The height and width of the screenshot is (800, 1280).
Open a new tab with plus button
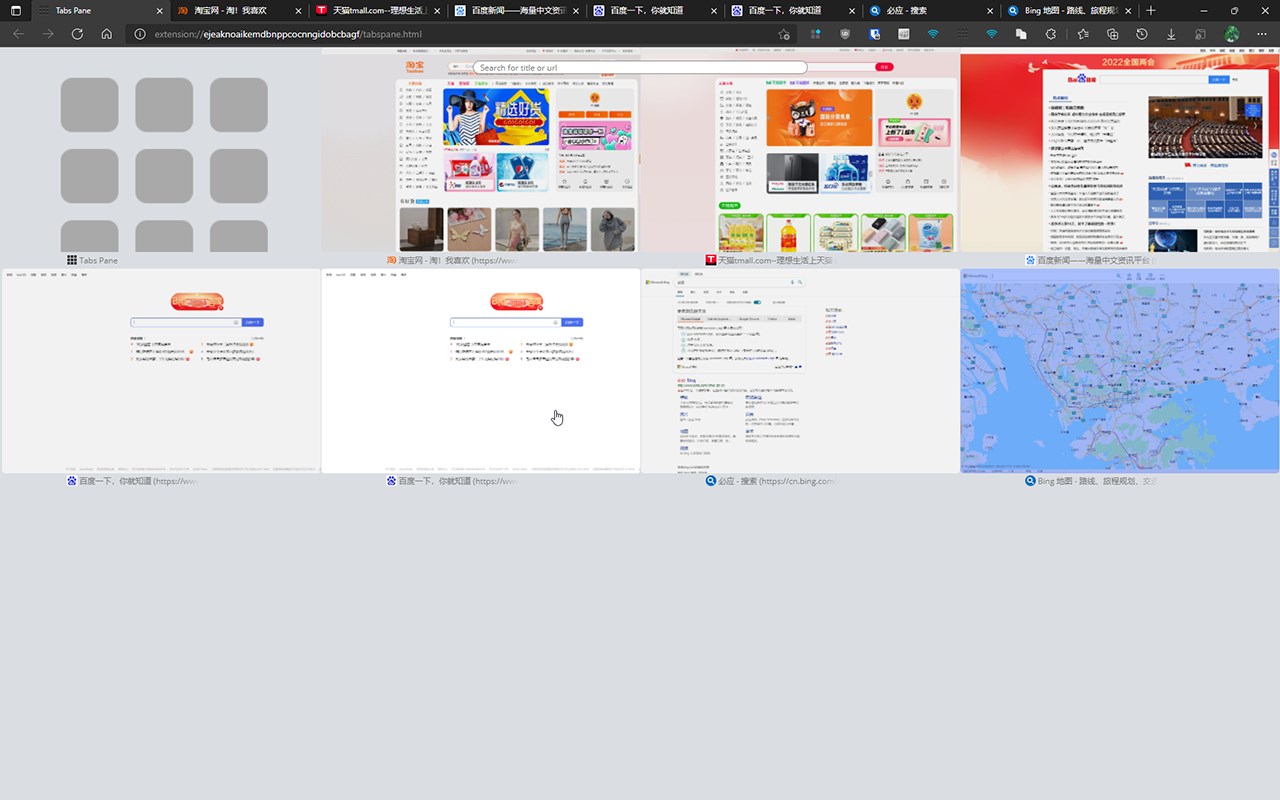[x=1151, y=10]
